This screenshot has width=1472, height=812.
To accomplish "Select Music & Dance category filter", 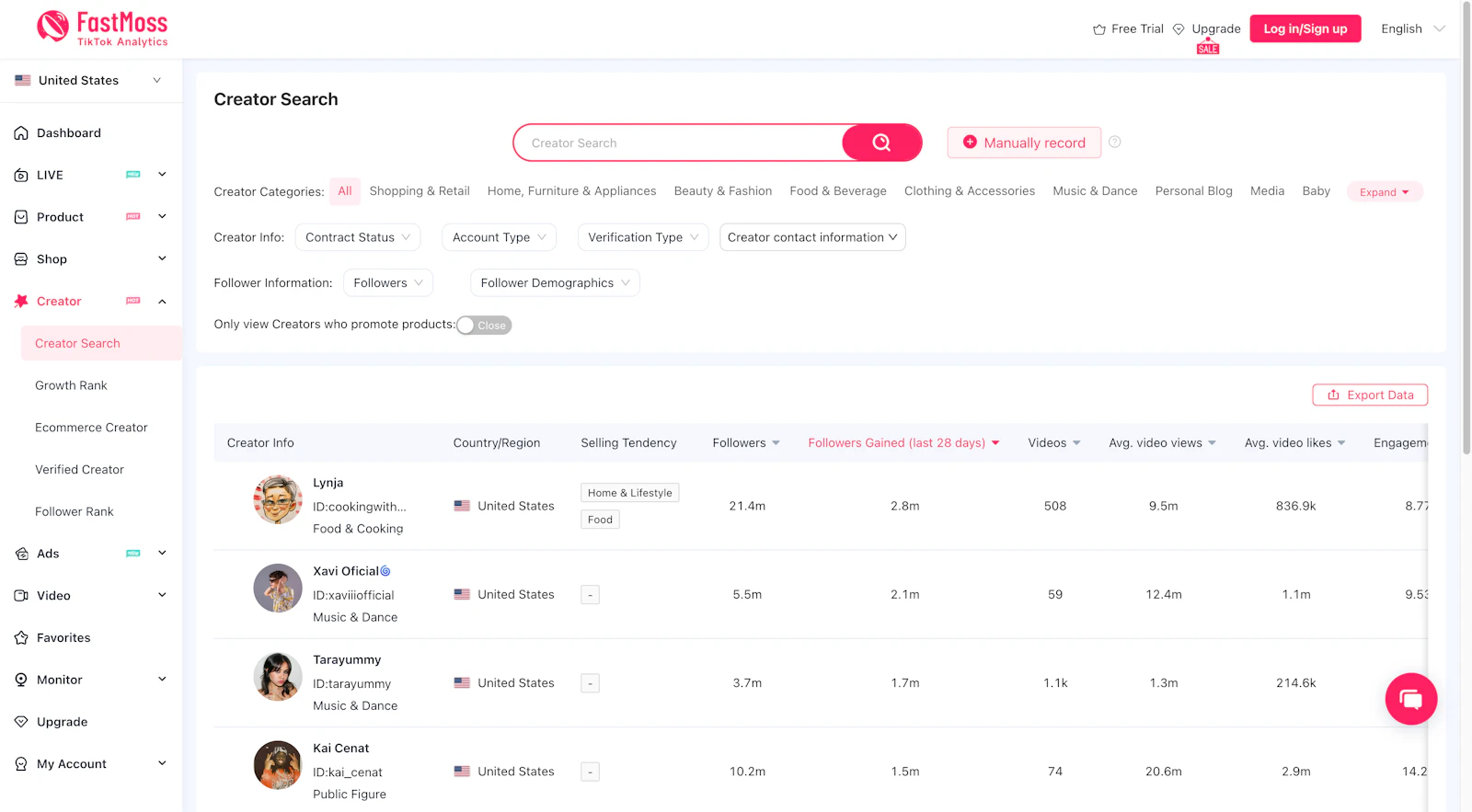I will (1095, 191).
